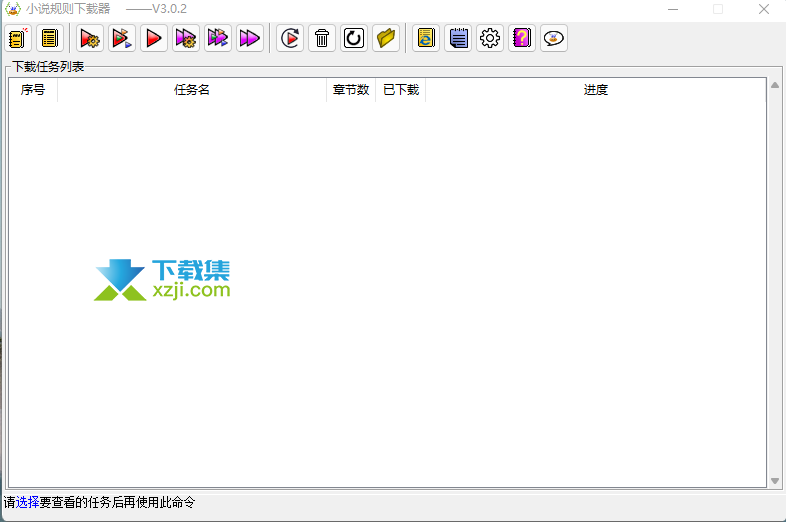The width and height of the screenshot is (786, 522).
Task: Click the plain purple double-play icon
Action: tap(250, 38)
